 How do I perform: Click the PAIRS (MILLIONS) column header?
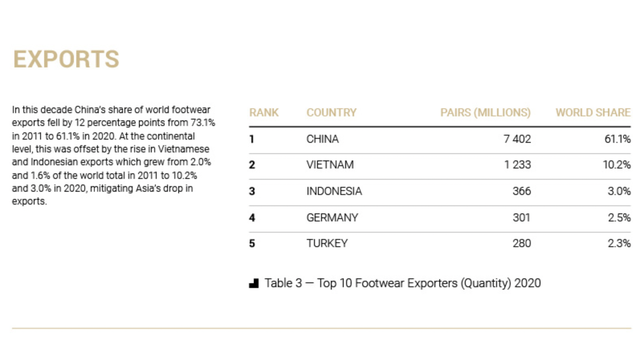pyautogui.click(x=485, y=112)
